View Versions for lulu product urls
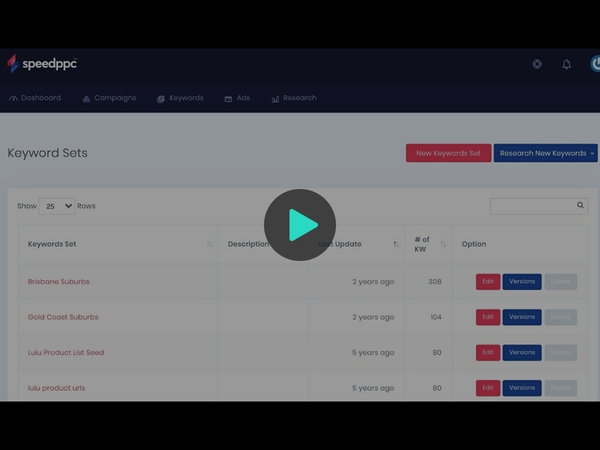The width and height of the screenshot is (600, 450). 522,388
